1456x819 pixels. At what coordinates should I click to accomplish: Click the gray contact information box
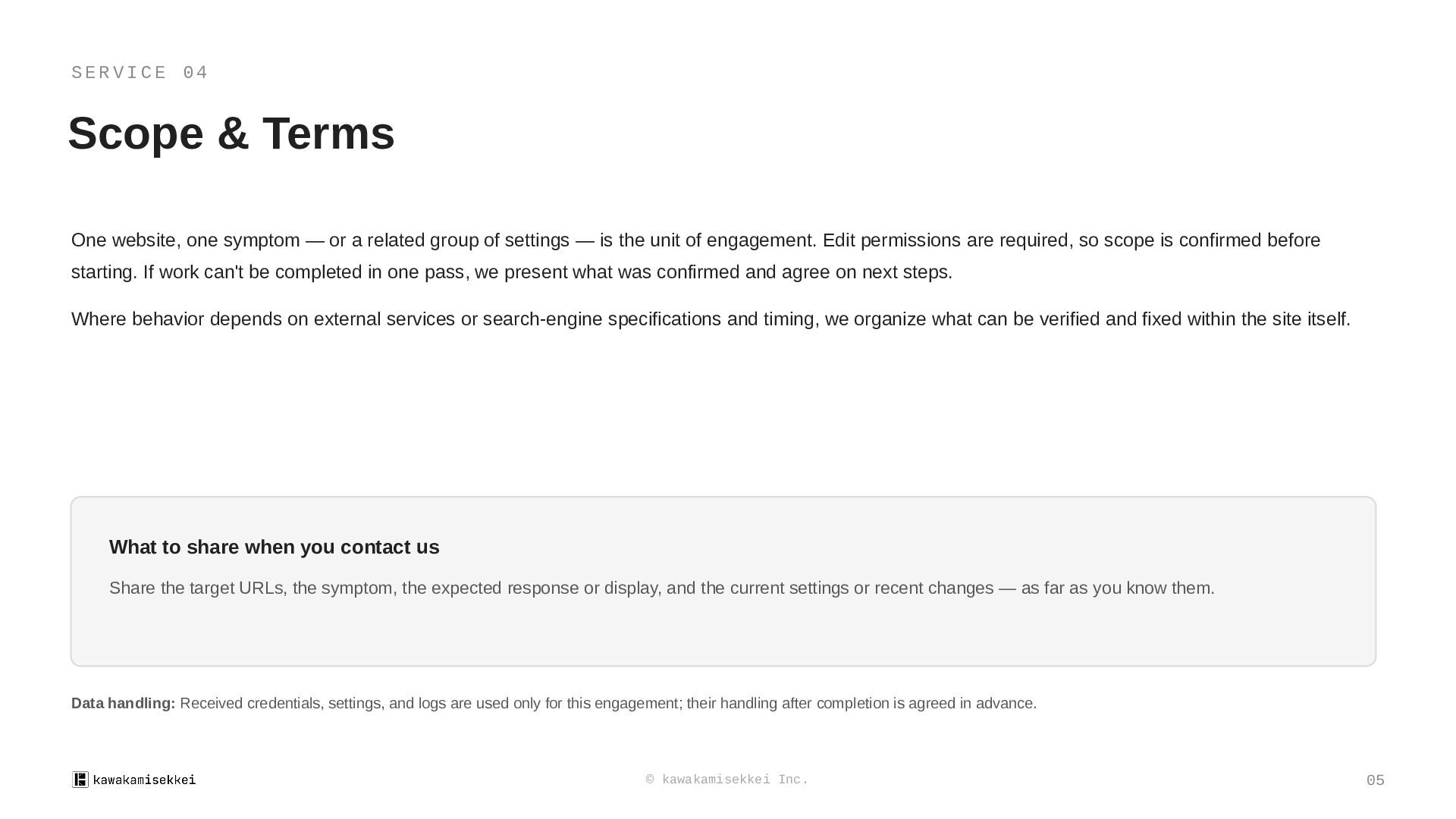tap(723, 582)
